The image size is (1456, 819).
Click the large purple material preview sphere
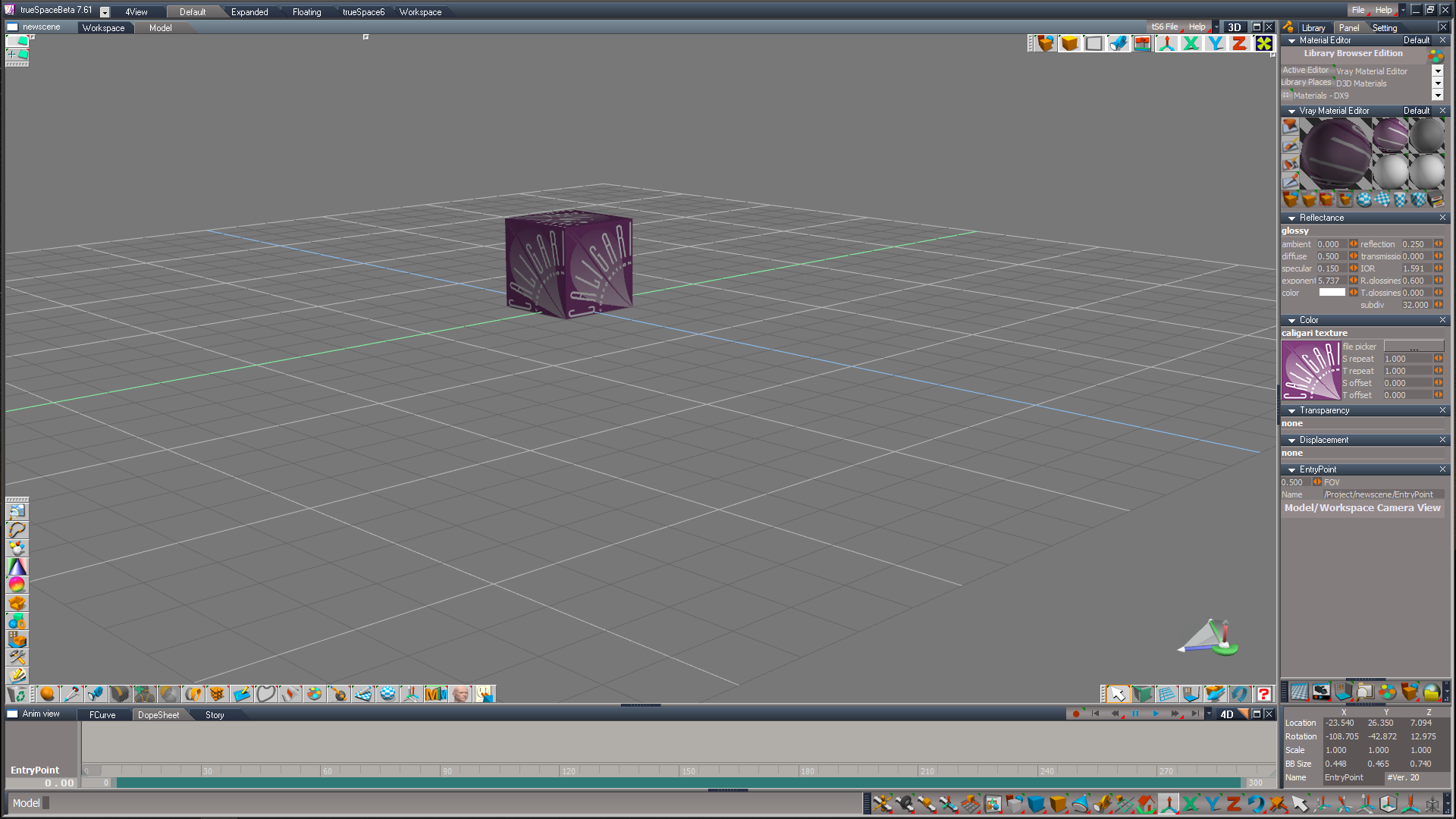point(1335,153)
